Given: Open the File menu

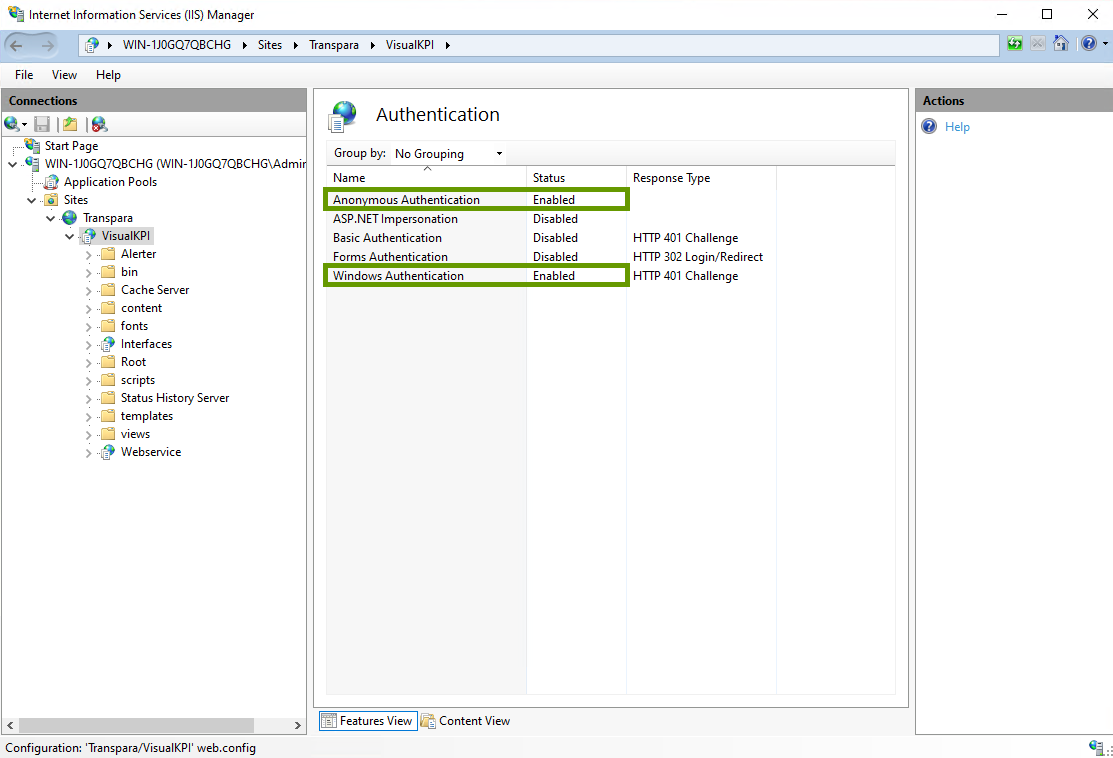Looking at the screenshot, I should (24, 75).
